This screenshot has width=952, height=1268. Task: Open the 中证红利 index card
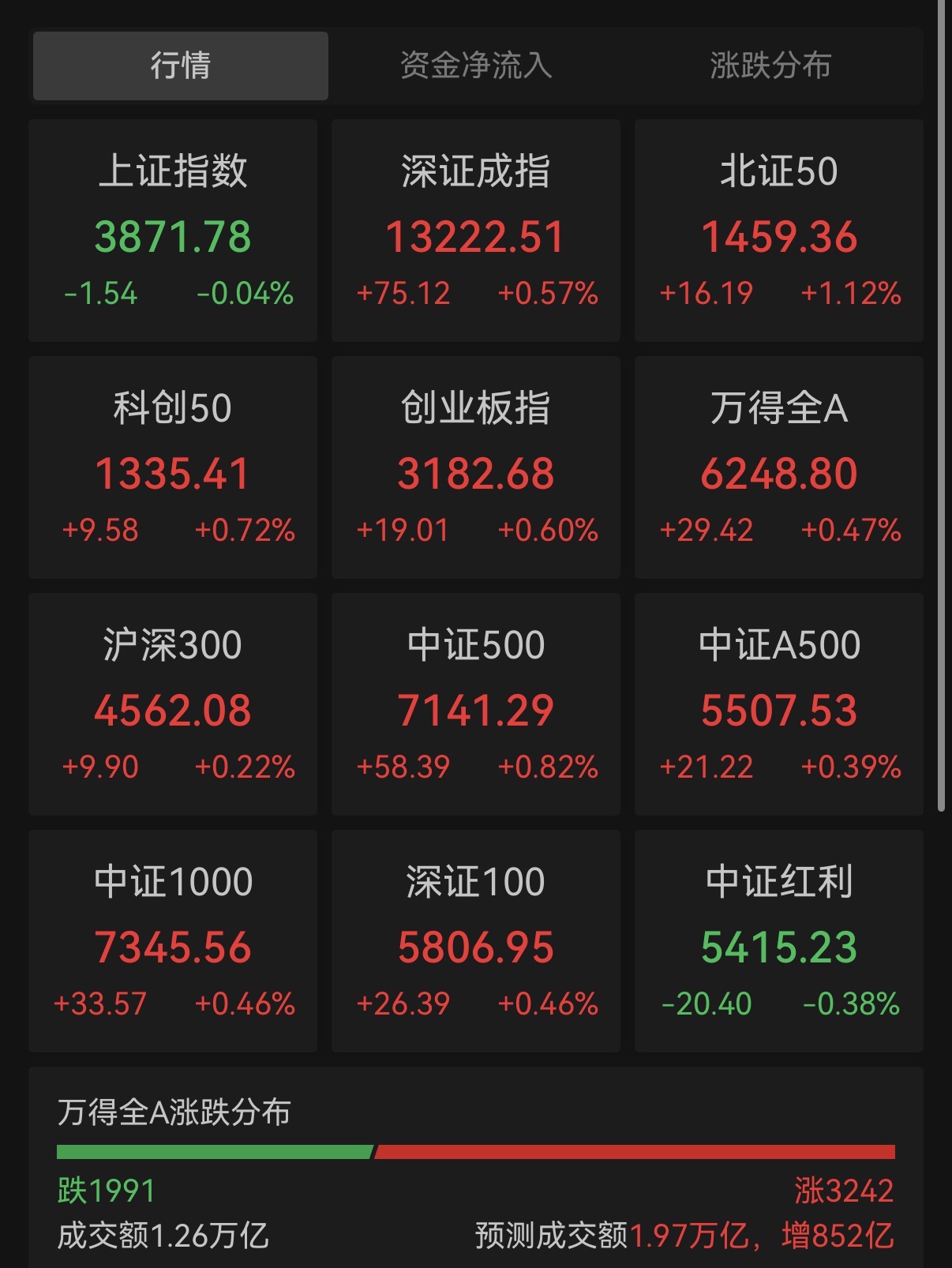pyautogui.click(x=779, y=941)
